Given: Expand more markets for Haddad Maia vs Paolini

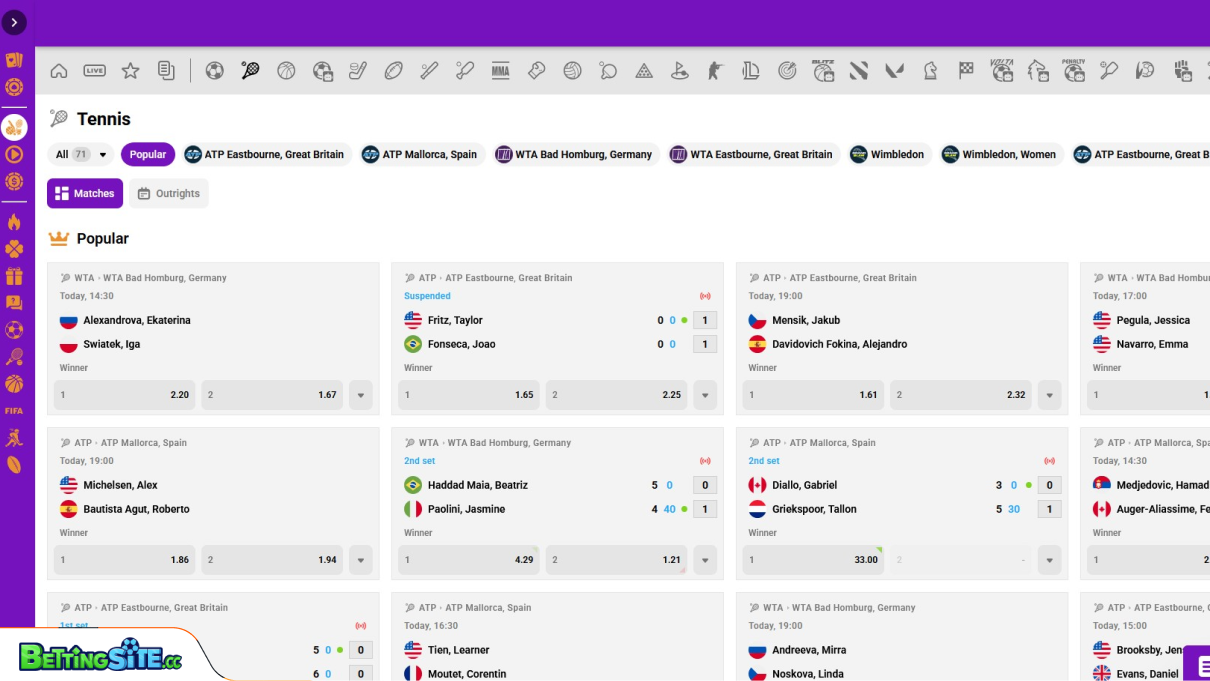Looking at the screenshot, I should coord(705,560).
